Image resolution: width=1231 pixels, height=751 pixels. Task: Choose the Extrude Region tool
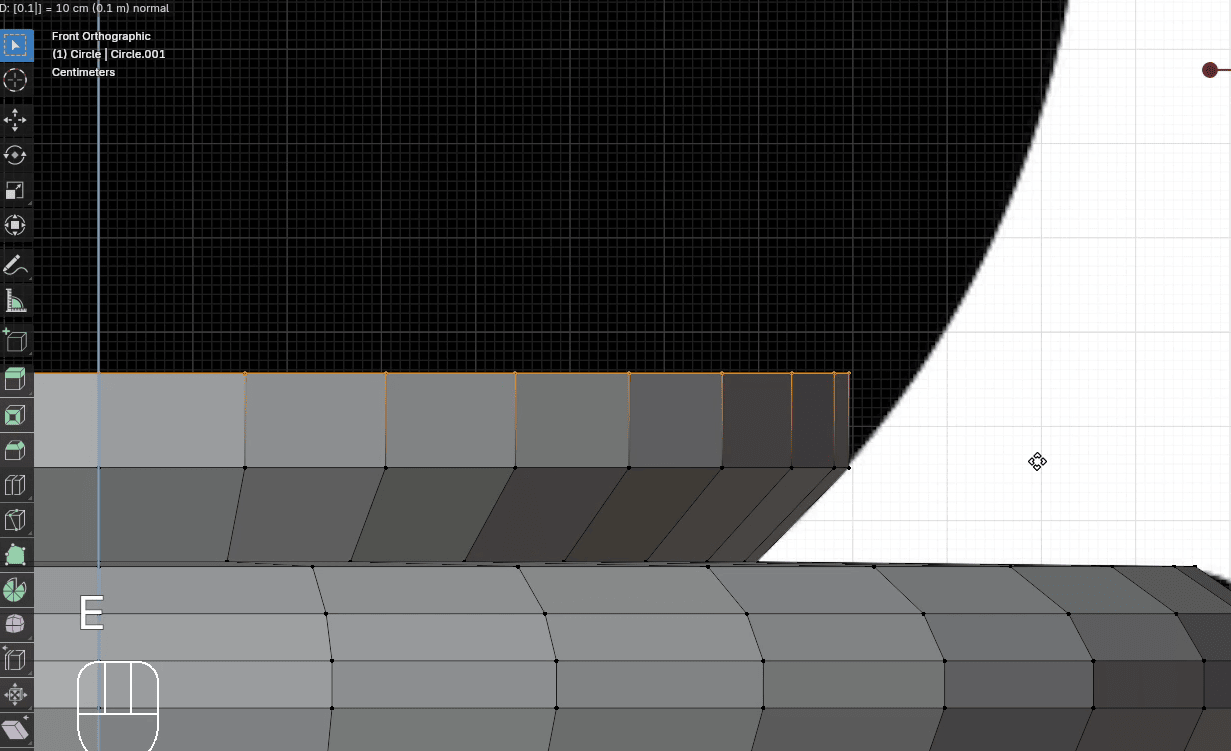pyautogui.click(x=15, y=379)
